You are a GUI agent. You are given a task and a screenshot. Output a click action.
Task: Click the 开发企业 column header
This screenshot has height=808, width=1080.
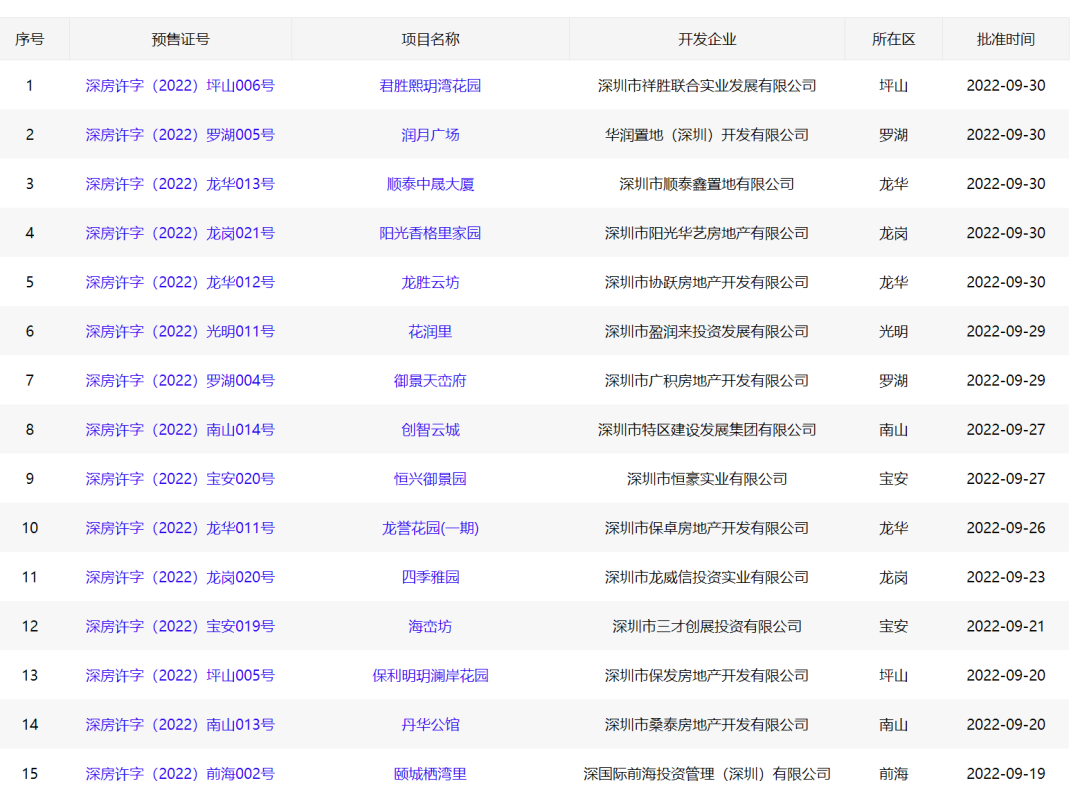pos(707,39)
